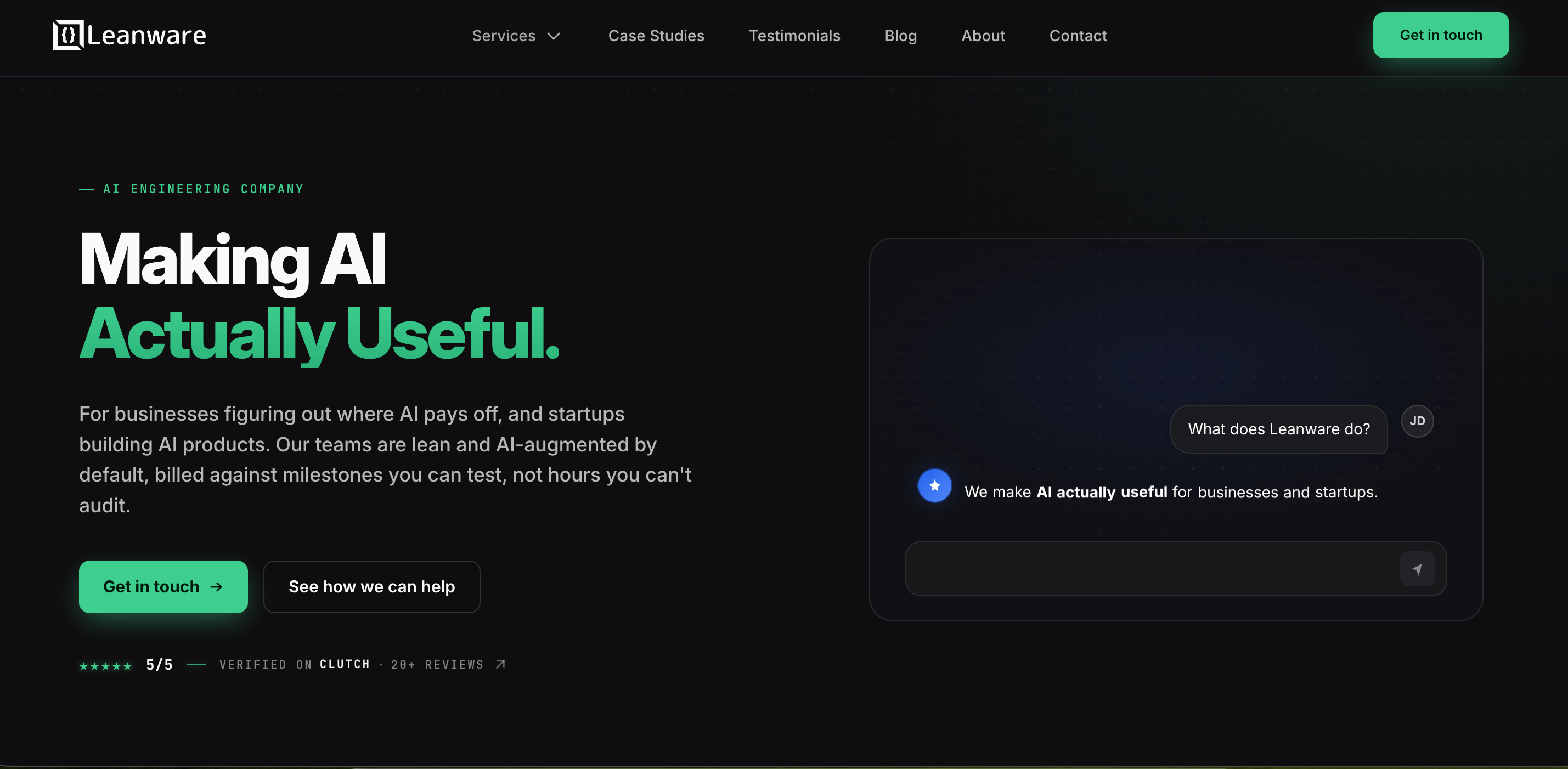Image resolution: width=1568 pixels, height=769 pixels.
Task: Expand the Services dropdown menu
Action: (x=516, y=36)
